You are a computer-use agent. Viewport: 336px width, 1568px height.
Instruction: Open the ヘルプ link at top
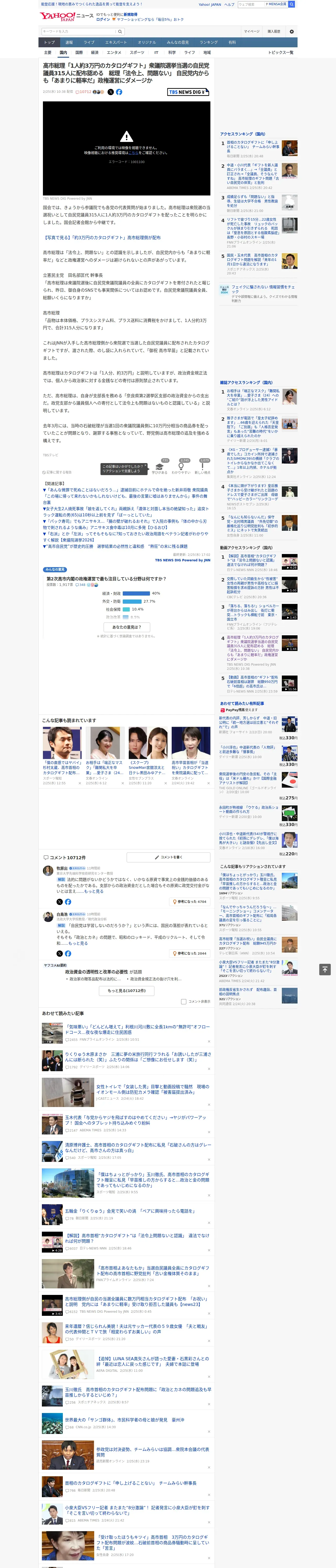click(229, 4)
